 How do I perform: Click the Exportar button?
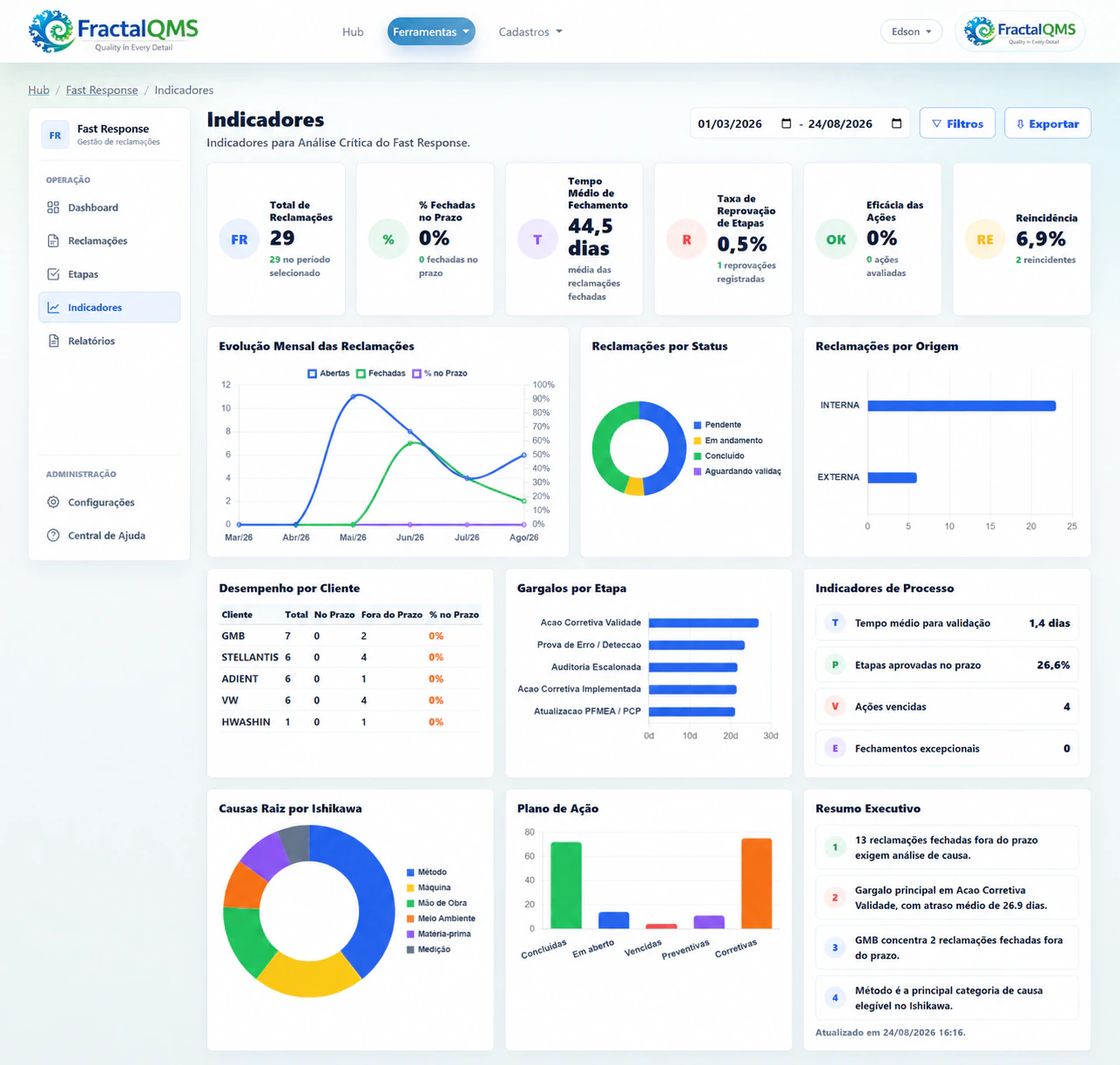point(1048,124)
